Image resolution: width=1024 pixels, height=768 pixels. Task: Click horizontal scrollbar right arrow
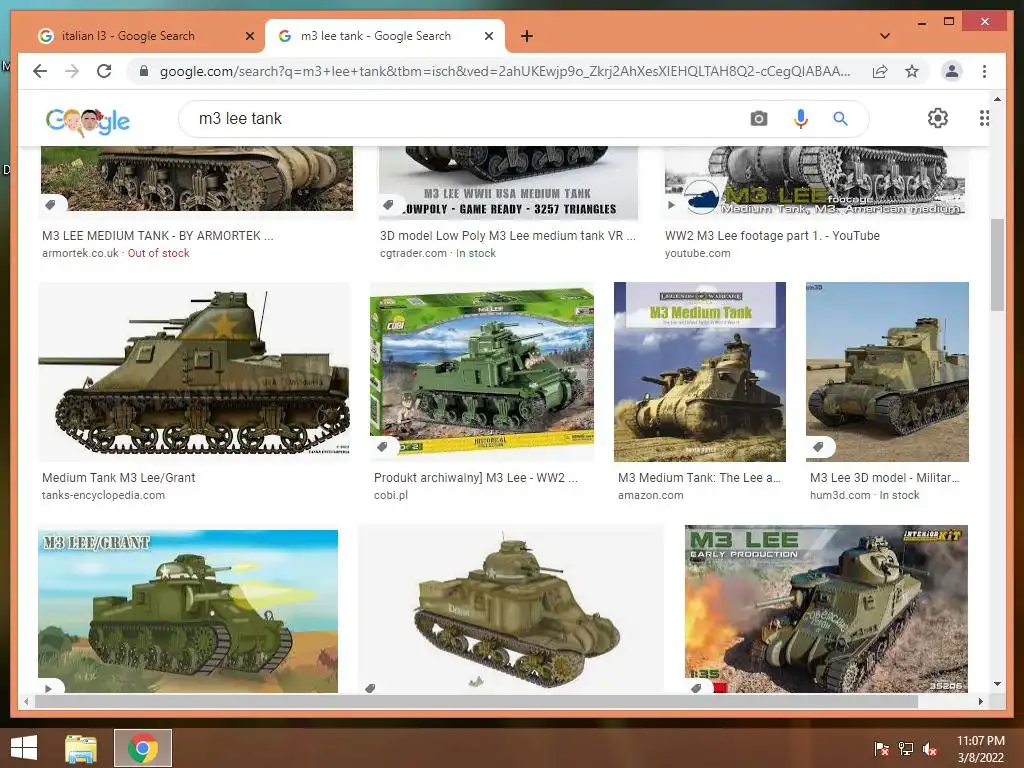pos(980,701)
